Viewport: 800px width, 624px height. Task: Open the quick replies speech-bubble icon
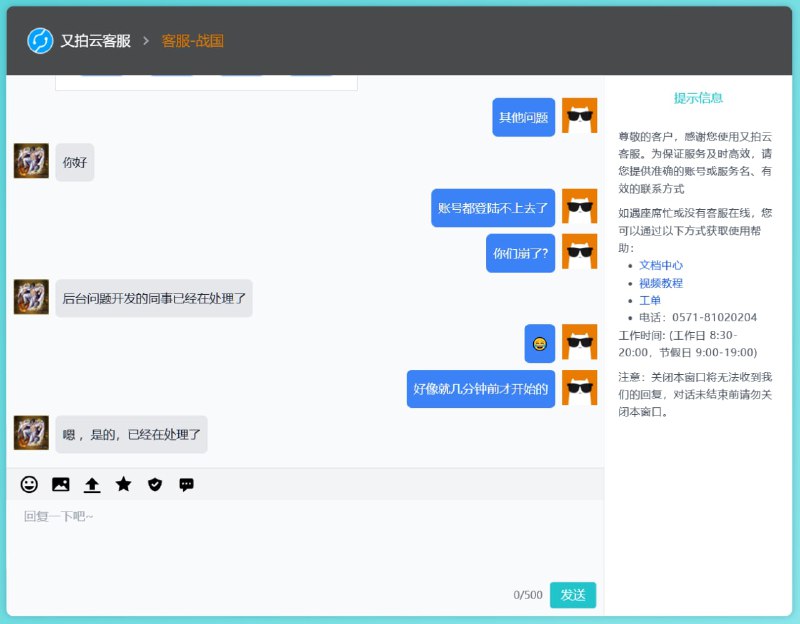click(187, 485)
